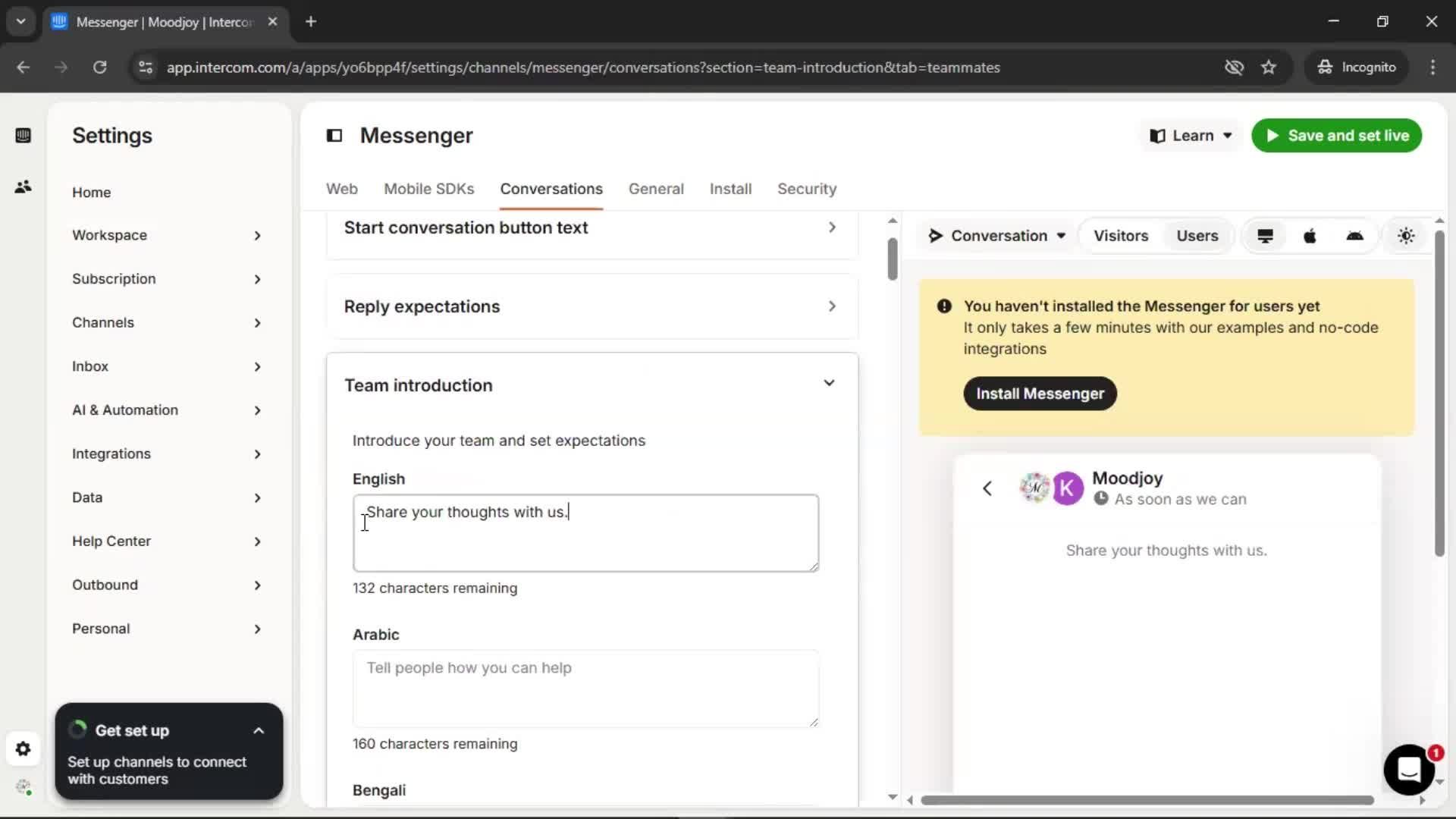The height and width of the screenshot is (819, 1456).
Task: Click the purple K teammate avatar
Action: coord(1067,488)
